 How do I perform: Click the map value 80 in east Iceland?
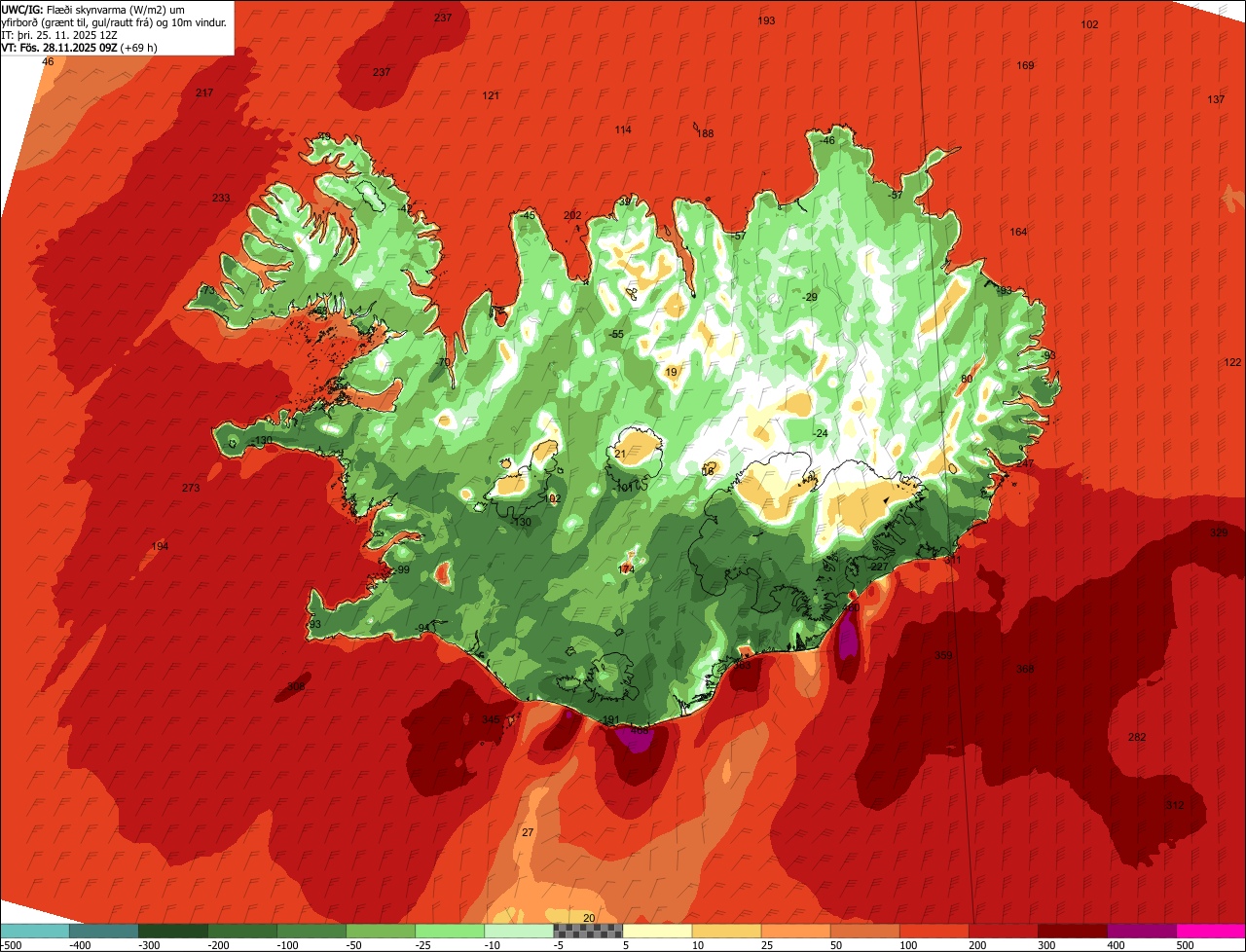pyautogui.click(x=967, y=379)
